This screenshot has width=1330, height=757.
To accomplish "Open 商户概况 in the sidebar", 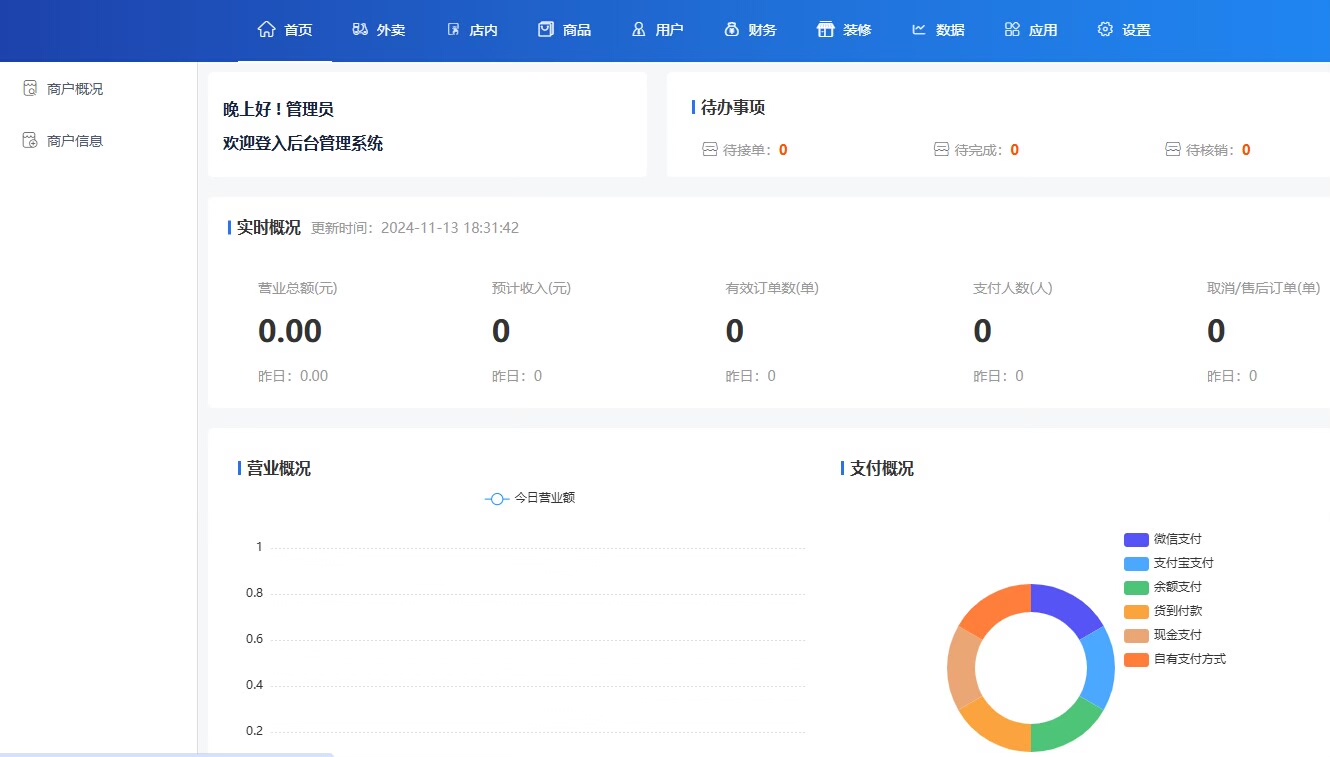I will pos(74,89).
